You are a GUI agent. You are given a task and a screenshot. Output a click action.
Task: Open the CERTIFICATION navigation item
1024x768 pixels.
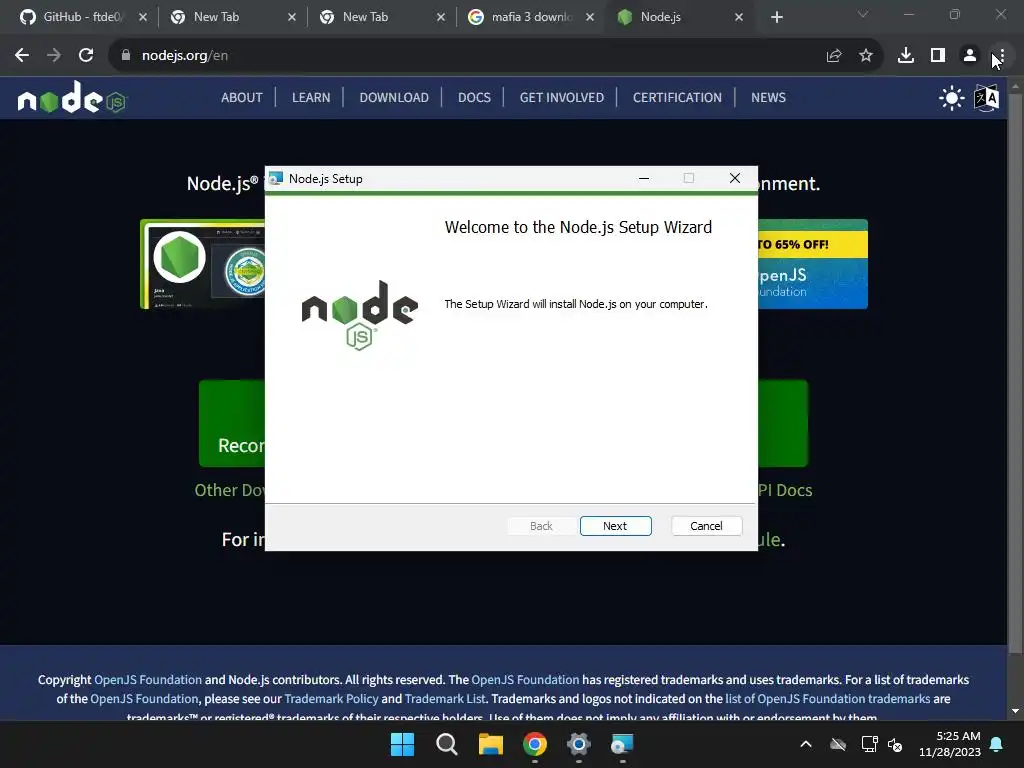pos(677,97)
